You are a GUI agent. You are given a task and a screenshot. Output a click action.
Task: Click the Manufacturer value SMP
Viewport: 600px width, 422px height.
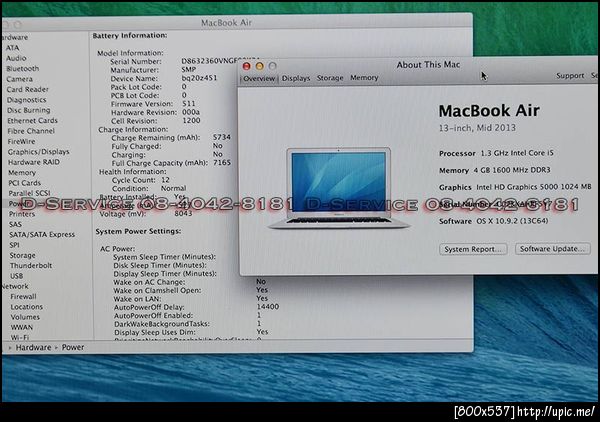(x=188, y=70)
